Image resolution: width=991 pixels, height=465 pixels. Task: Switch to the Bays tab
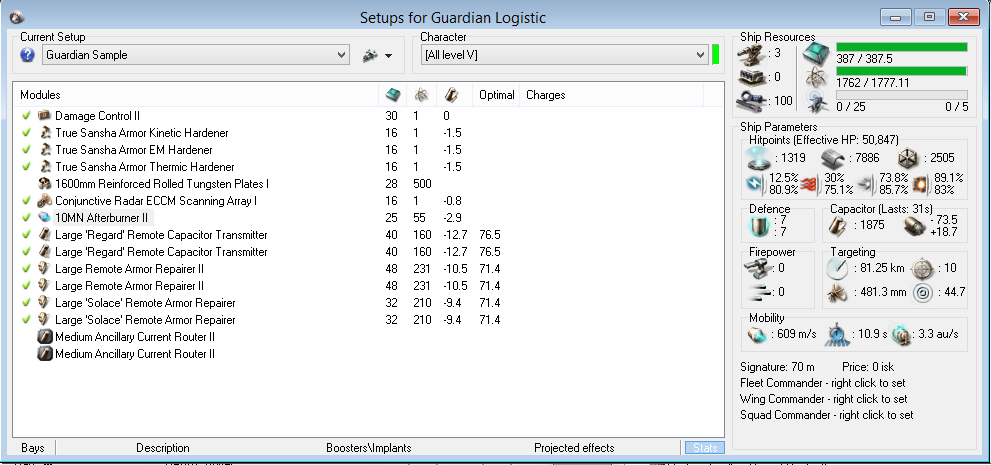coord(33,448)
